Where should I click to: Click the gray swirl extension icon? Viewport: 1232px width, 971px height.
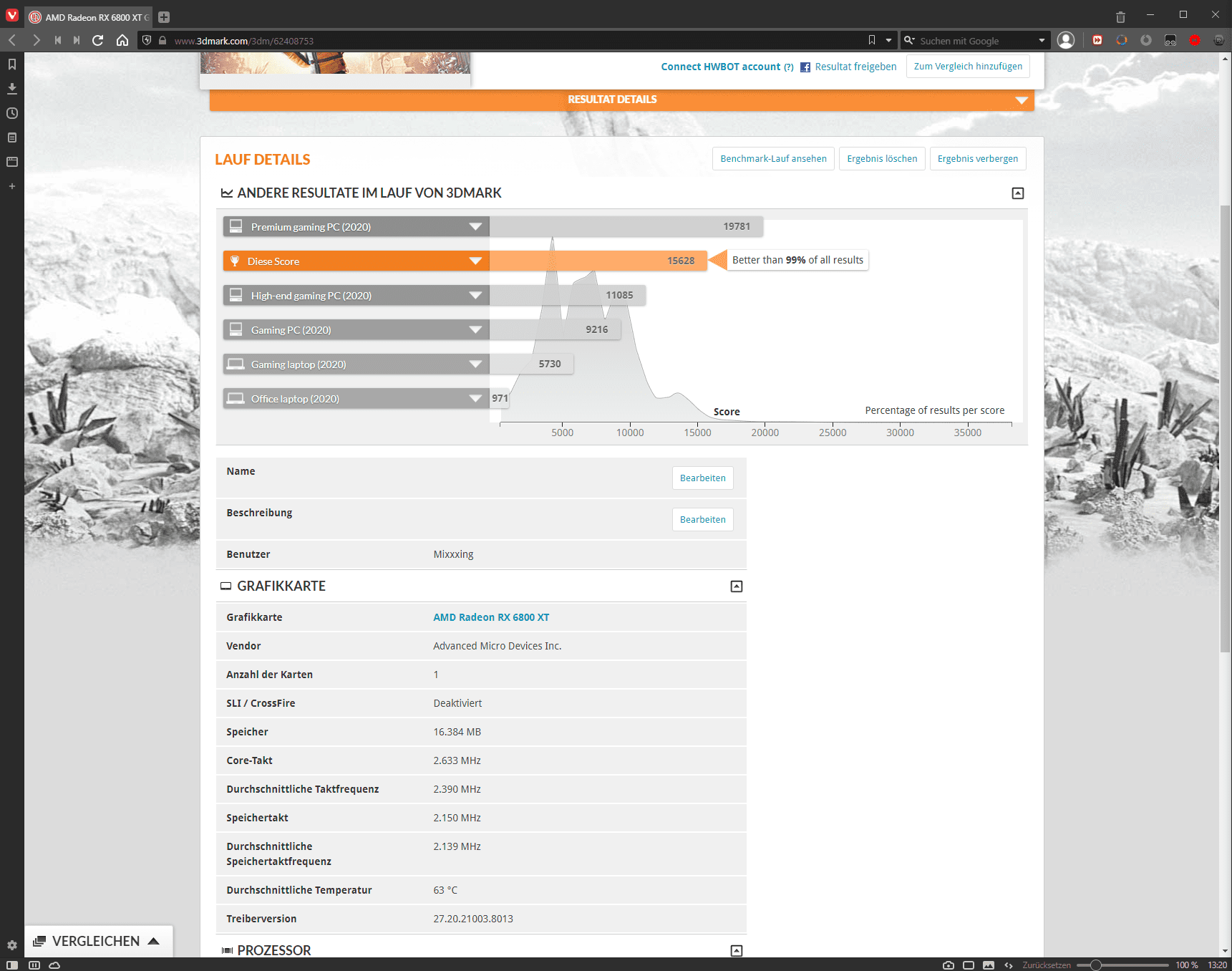[x=1146, y=40]
